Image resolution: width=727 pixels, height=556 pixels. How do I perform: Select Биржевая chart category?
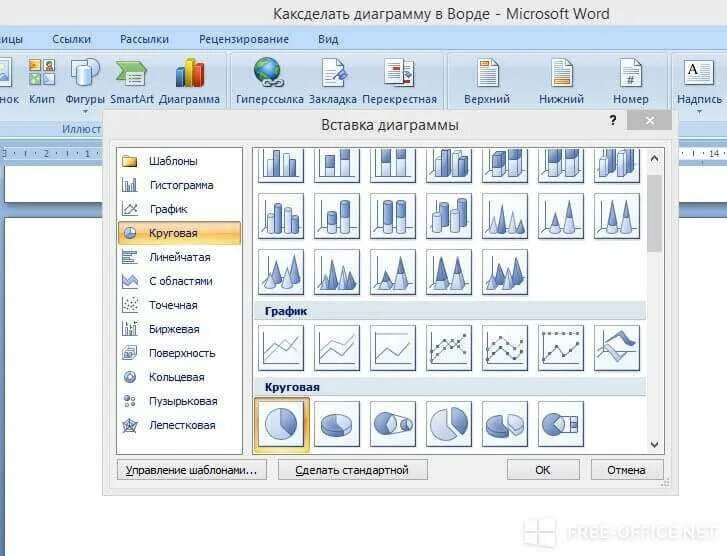coord(179,329)
